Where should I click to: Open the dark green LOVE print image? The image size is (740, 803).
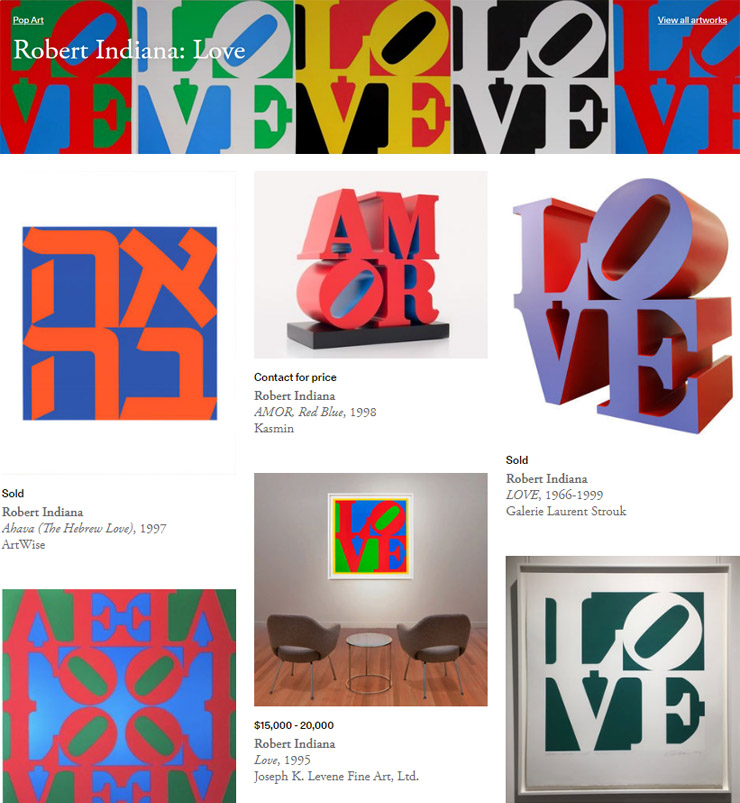tap(623, 680)
